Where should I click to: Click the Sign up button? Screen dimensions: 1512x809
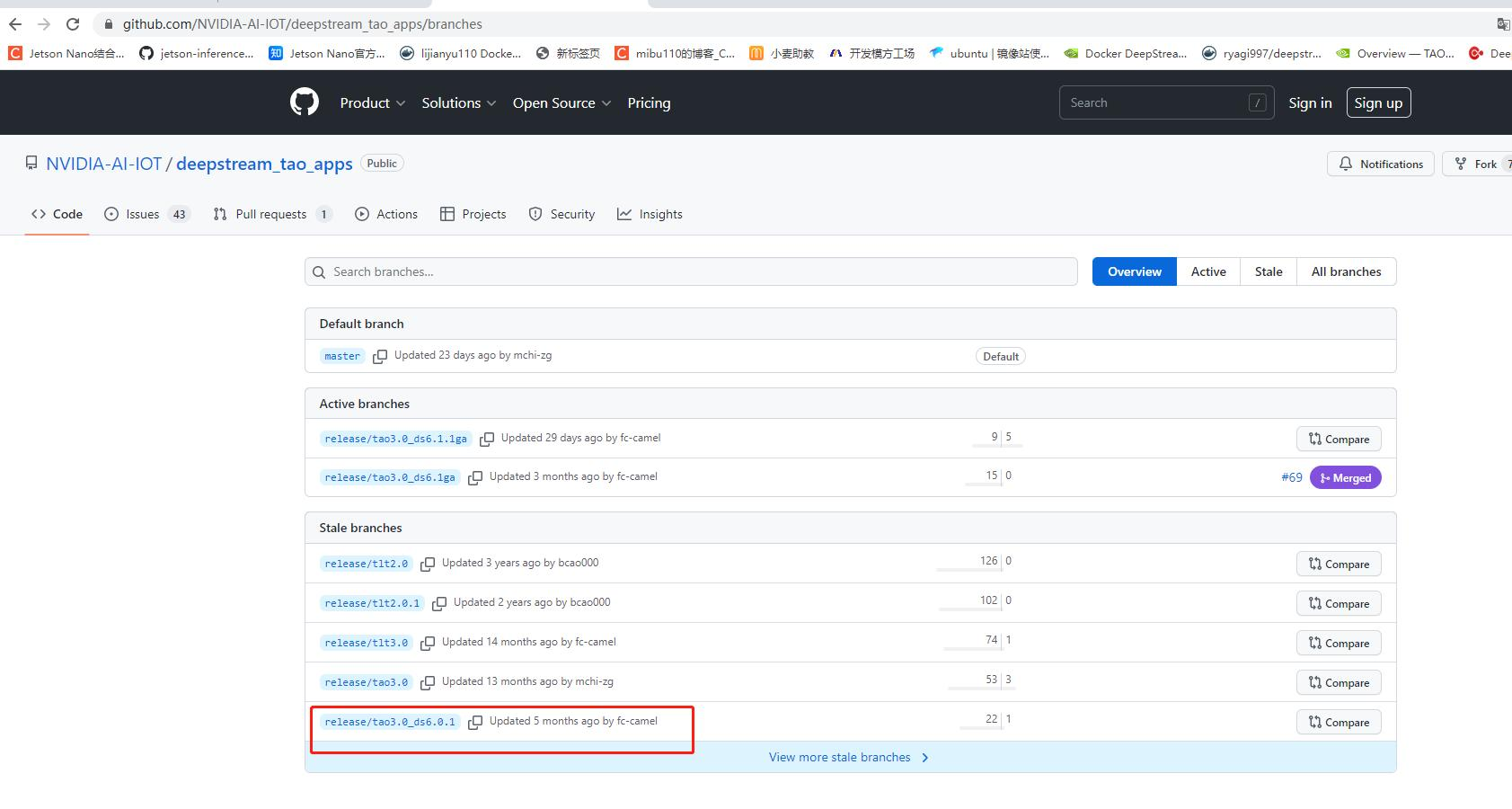point(1378,102)
